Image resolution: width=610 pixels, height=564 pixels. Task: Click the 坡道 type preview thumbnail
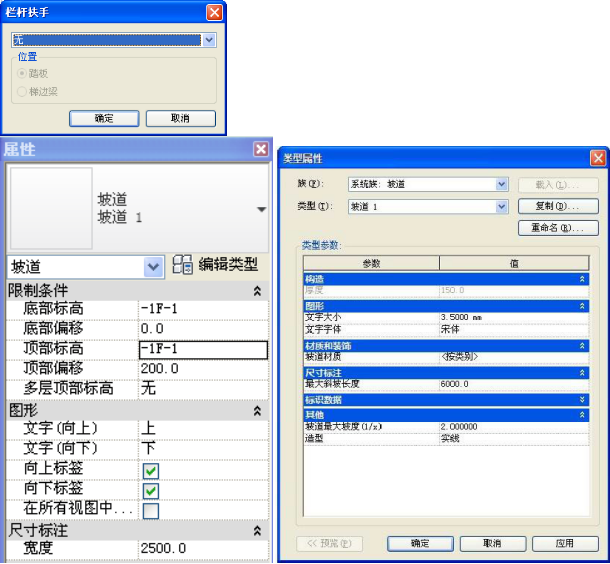tap(51, 208)
